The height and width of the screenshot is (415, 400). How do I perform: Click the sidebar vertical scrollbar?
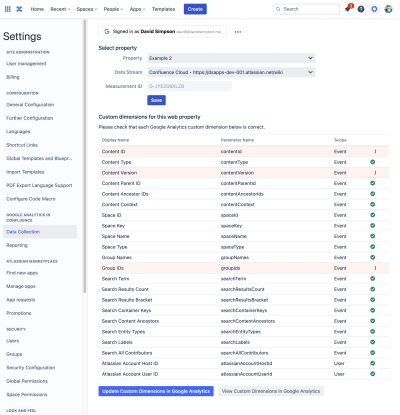pos(85,157)
